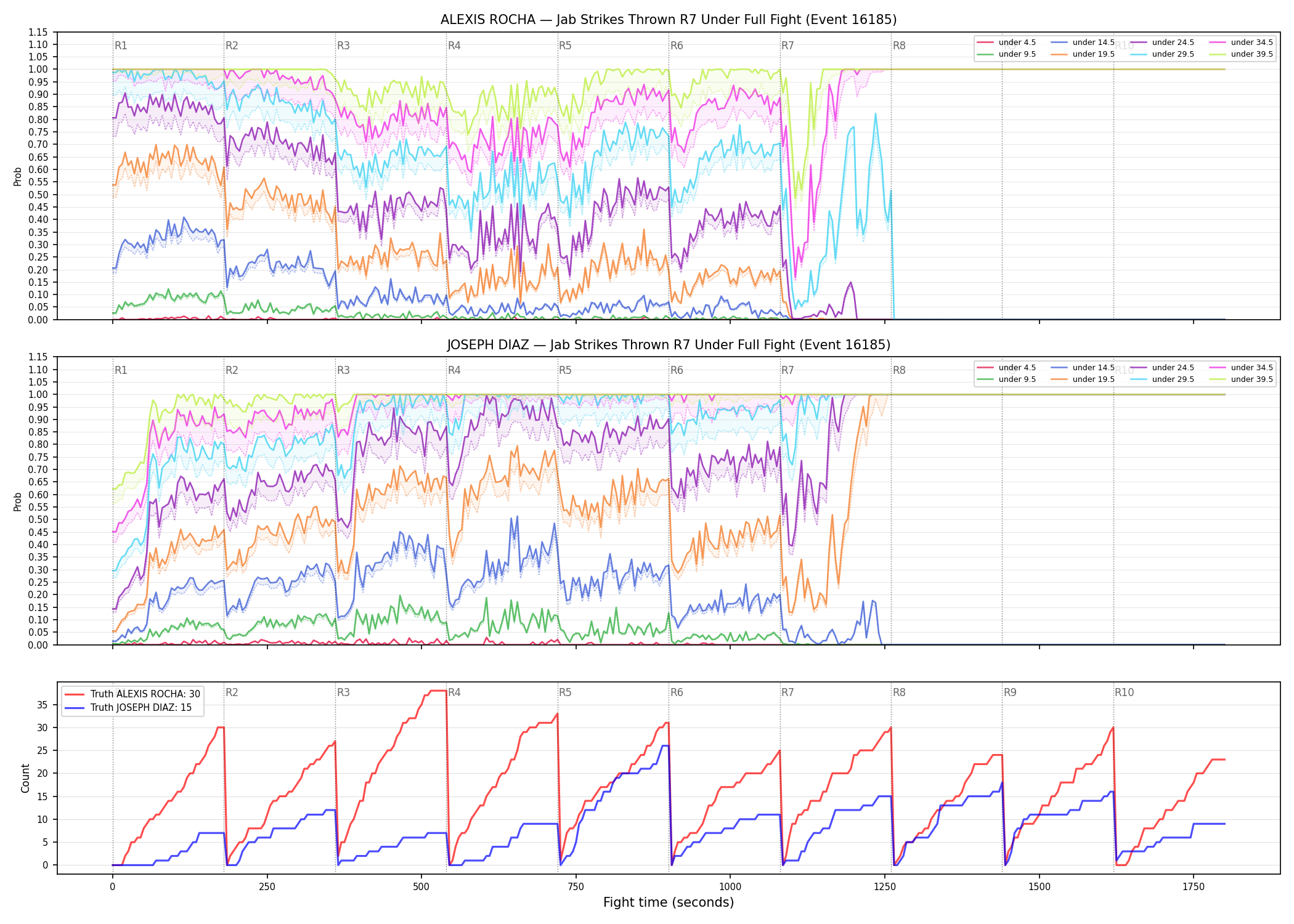Click 'Truth JOSEPH DIAZ: 15' legend label
1294x924 pixels.
pos(141,708)
